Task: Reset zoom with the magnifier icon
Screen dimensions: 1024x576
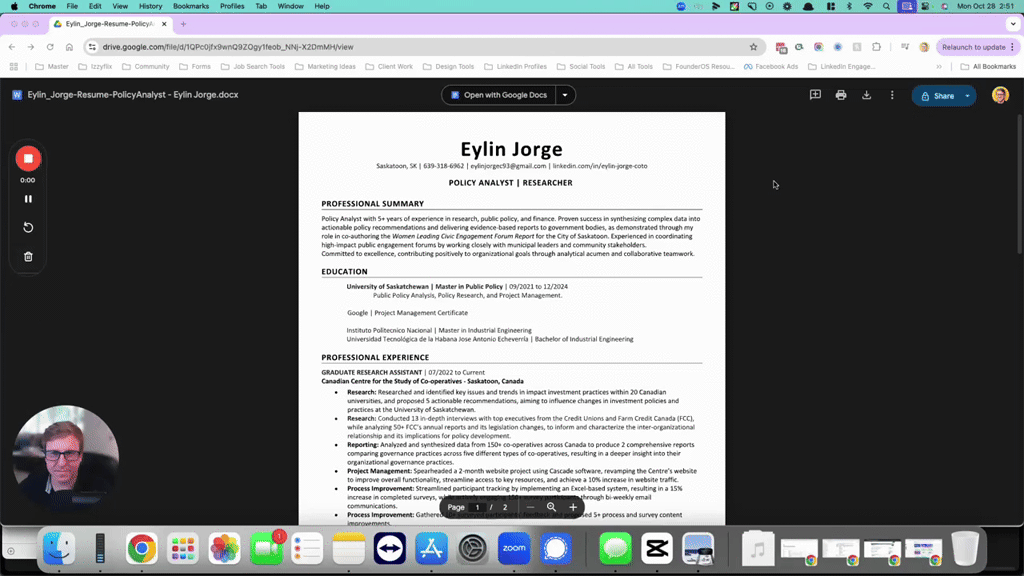Action: [551, 507]
